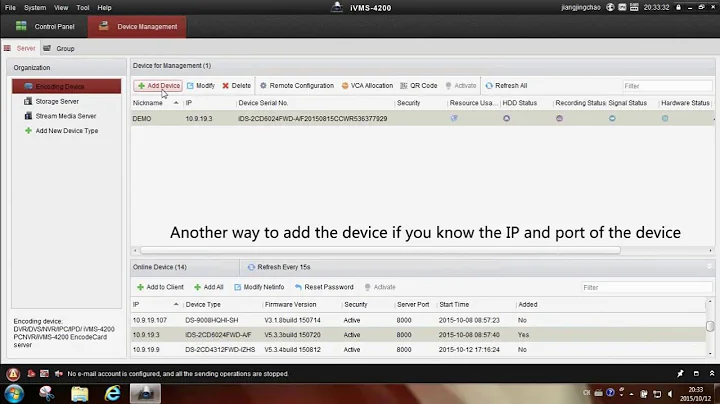Screen dimensions: 720x404
Task: Click the Device Serial No. column header
Action: point(263,103)
